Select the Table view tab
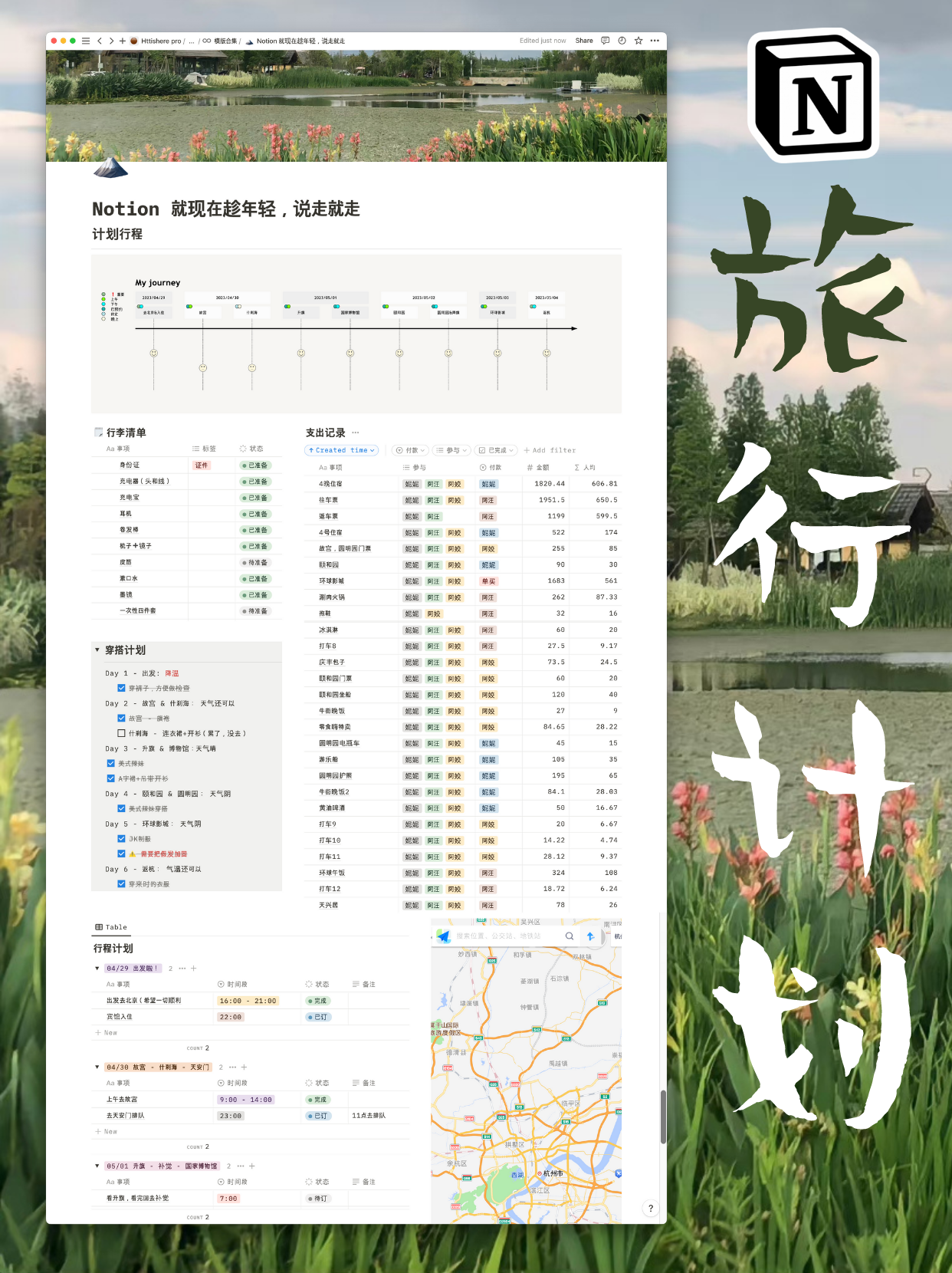 111,927
